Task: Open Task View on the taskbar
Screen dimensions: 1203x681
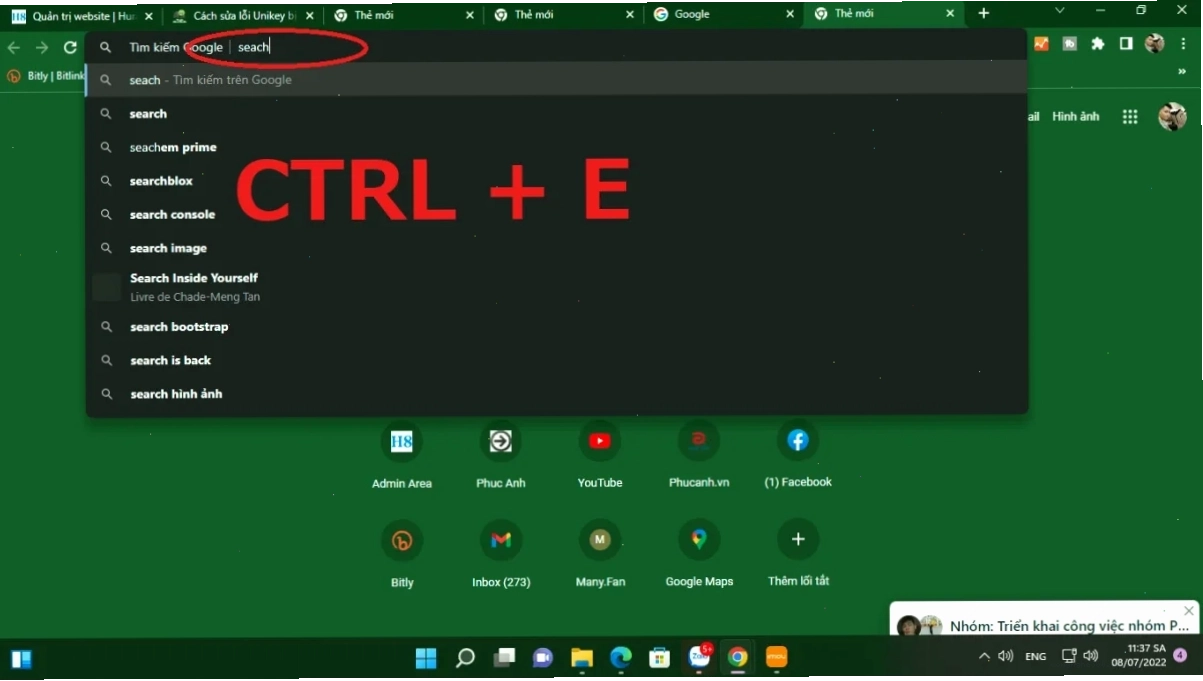Action: point(504,657)
